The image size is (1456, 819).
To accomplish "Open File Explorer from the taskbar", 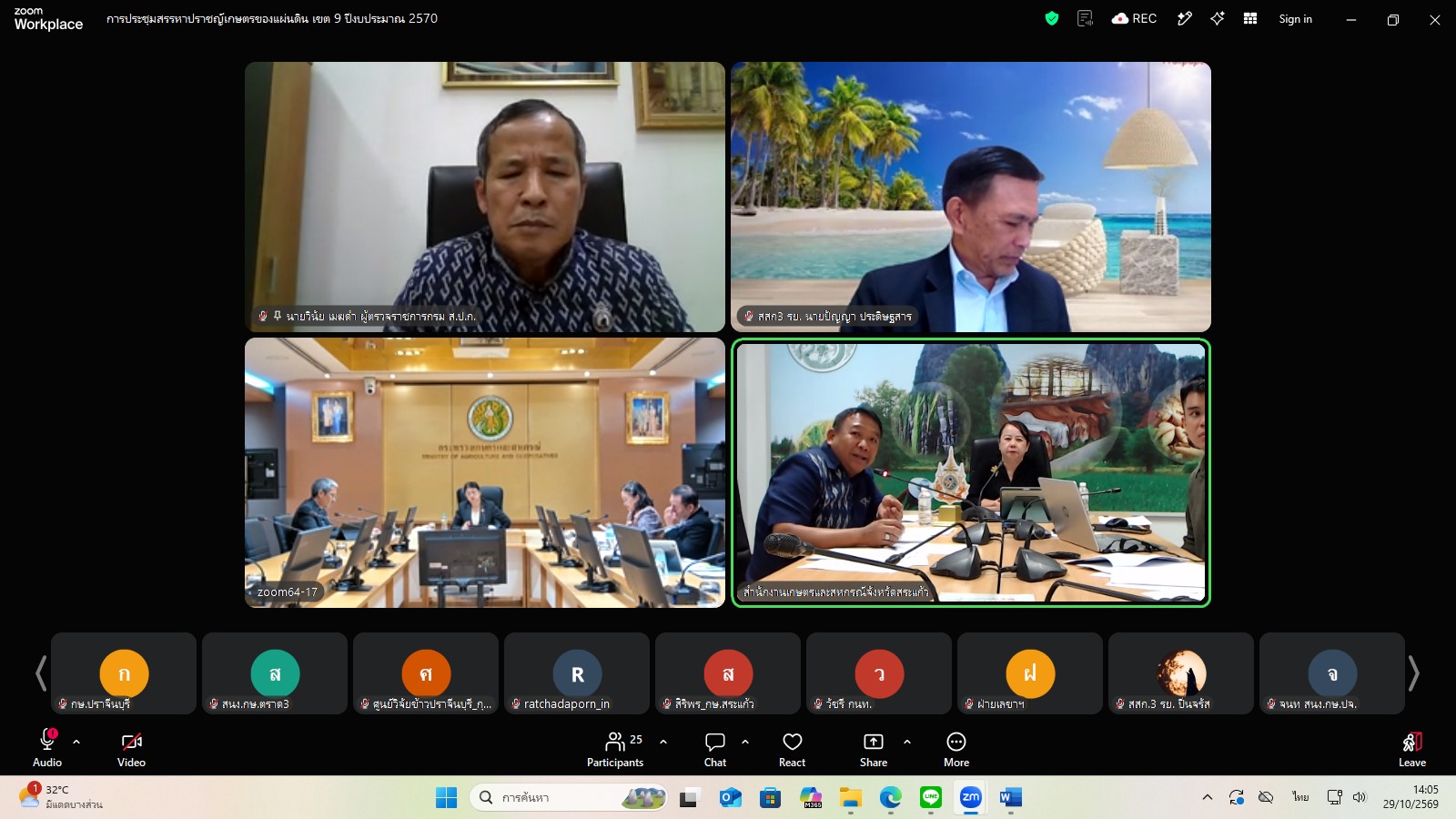I will [851, 798].
